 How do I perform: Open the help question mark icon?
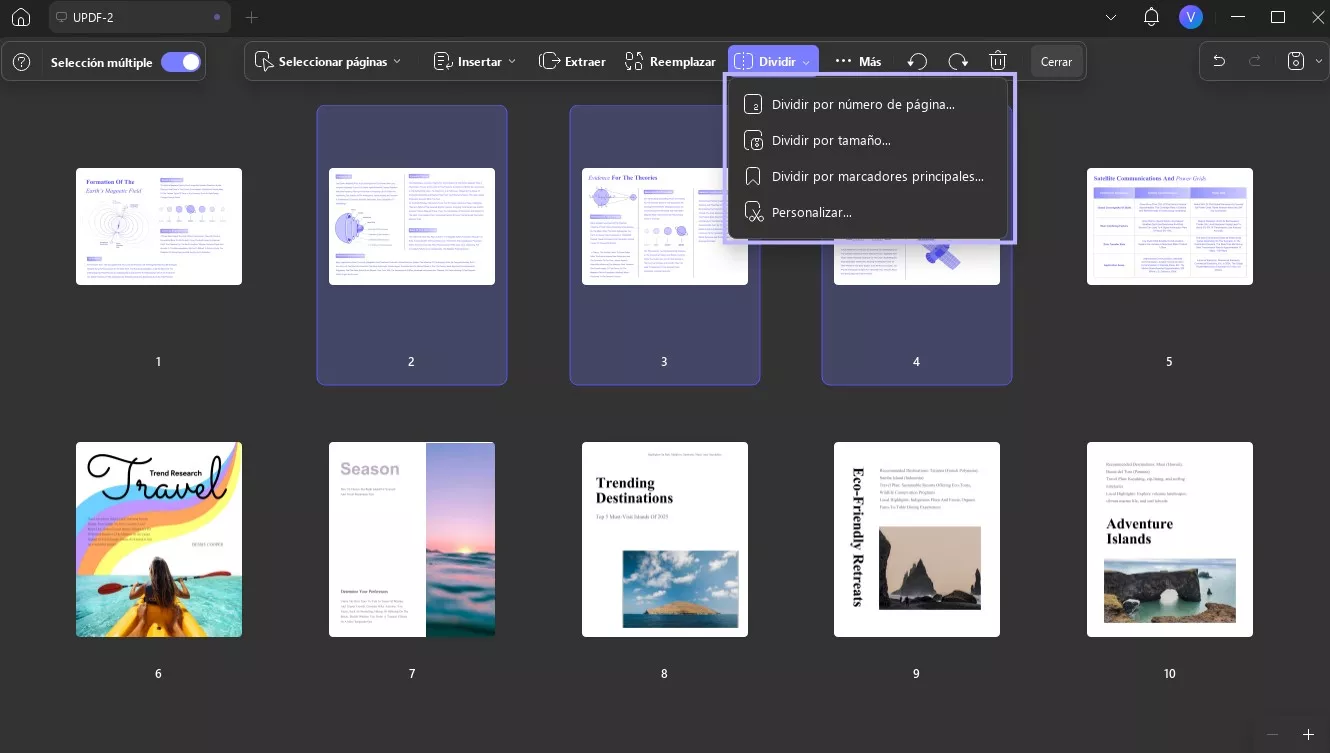click(x=21, y=62)
